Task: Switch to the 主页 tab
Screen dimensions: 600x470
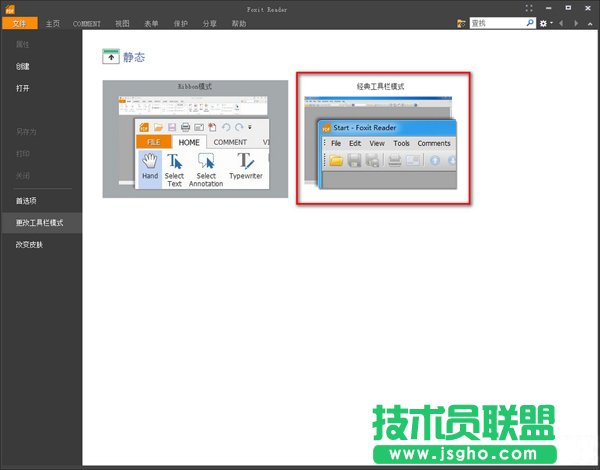Action: coord(53,24)
